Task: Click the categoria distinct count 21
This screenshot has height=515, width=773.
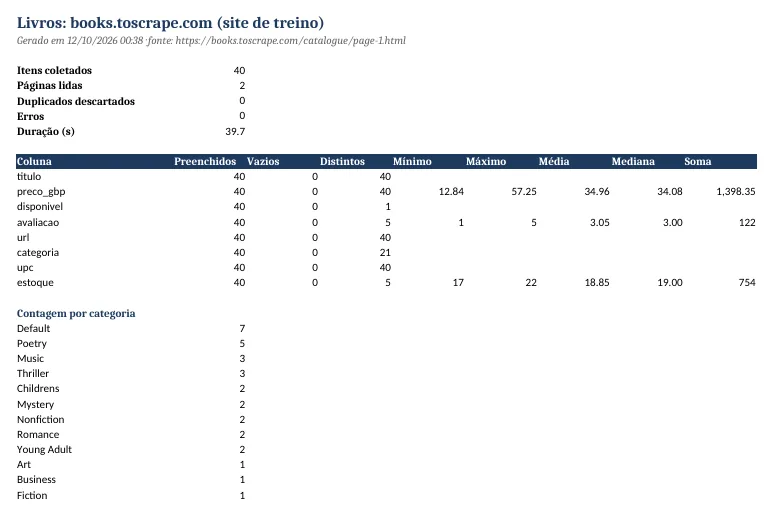Action: [385, 252]
